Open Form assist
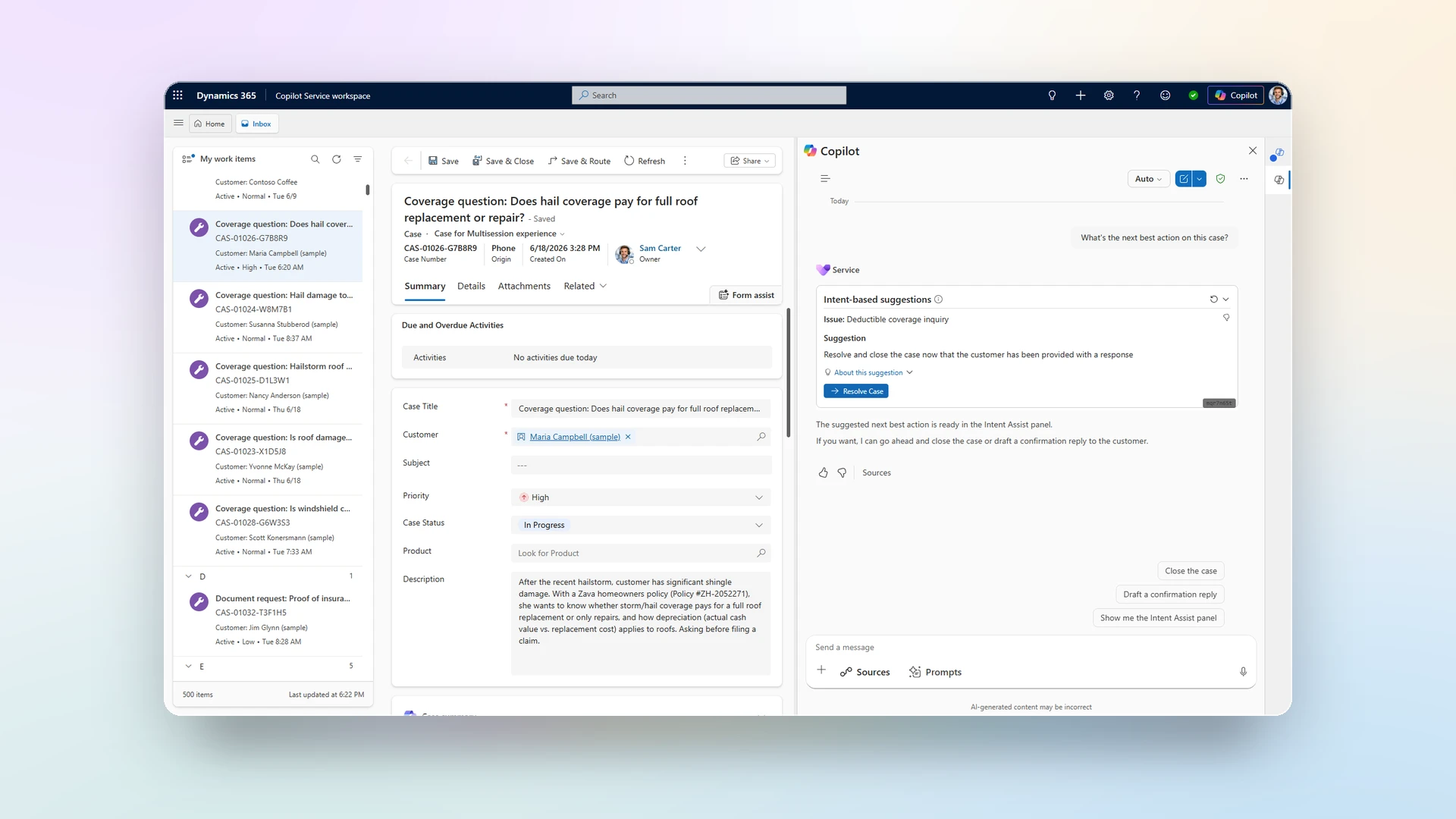This screenshot has width=1456, height=819. click(746, 295)
